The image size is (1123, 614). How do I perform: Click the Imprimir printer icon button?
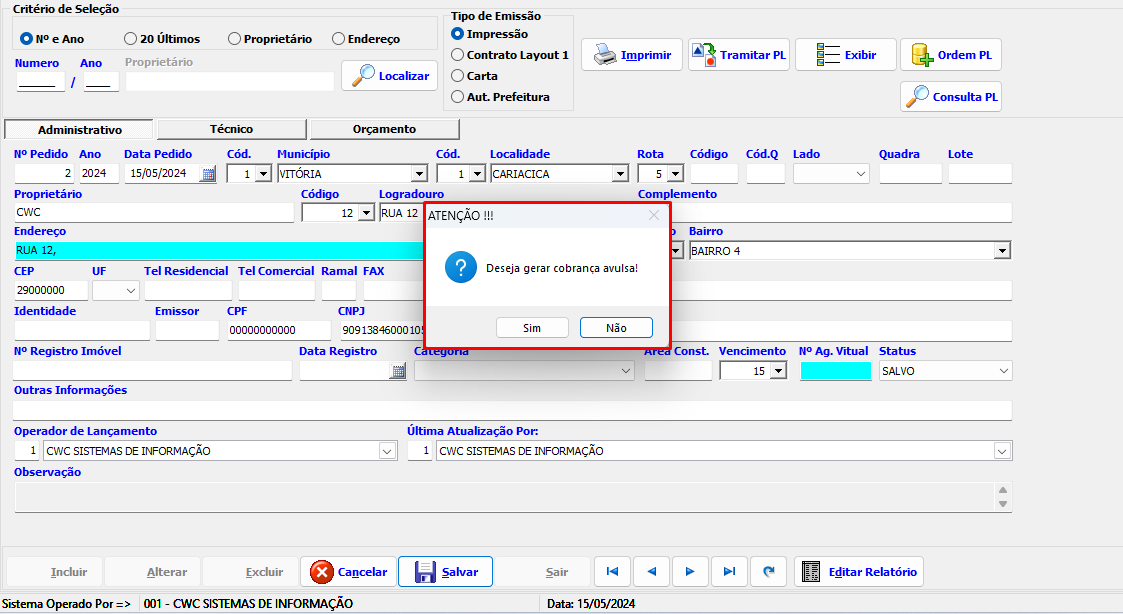(x=632, y=55)
